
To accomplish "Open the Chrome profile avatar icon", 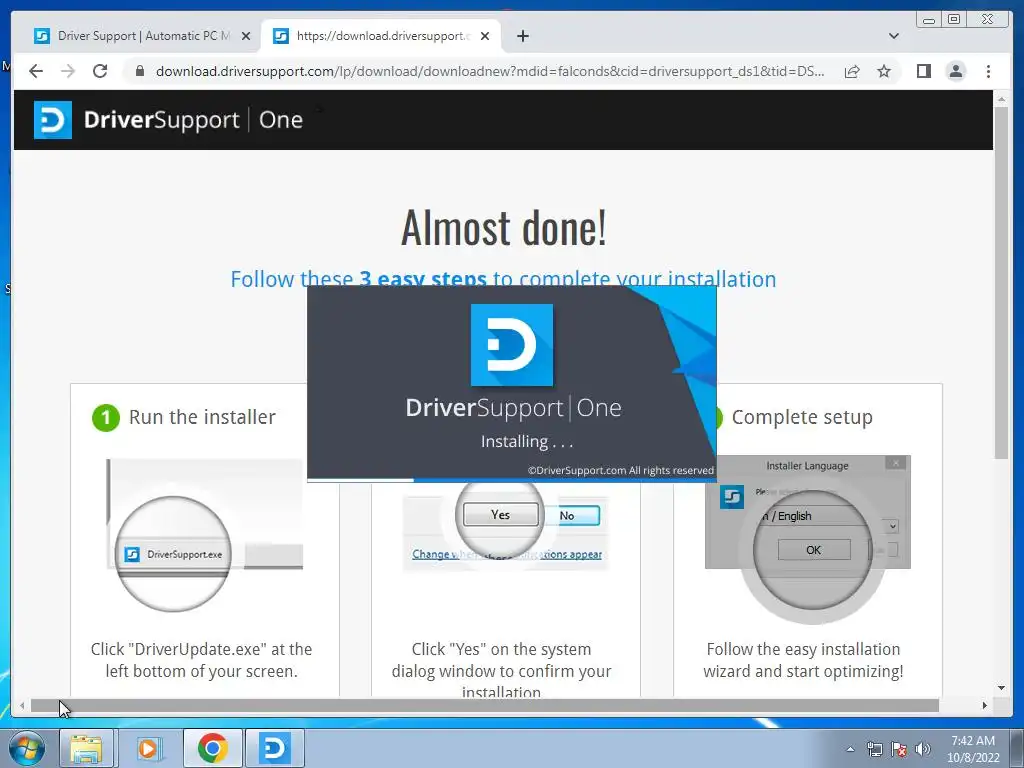I will click(955, 71).
